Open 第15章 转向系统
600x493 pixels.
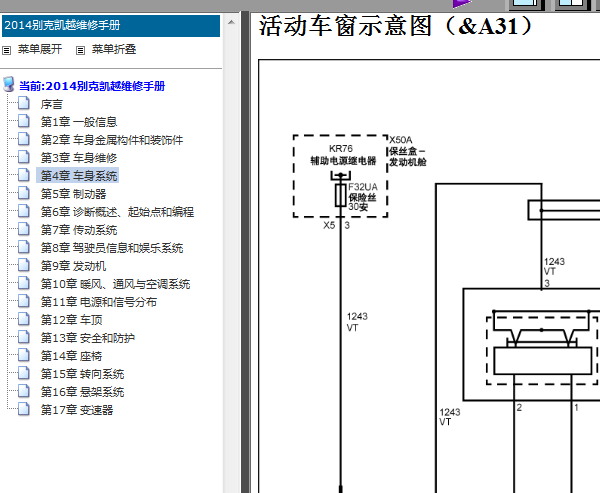tap(82, 374)
